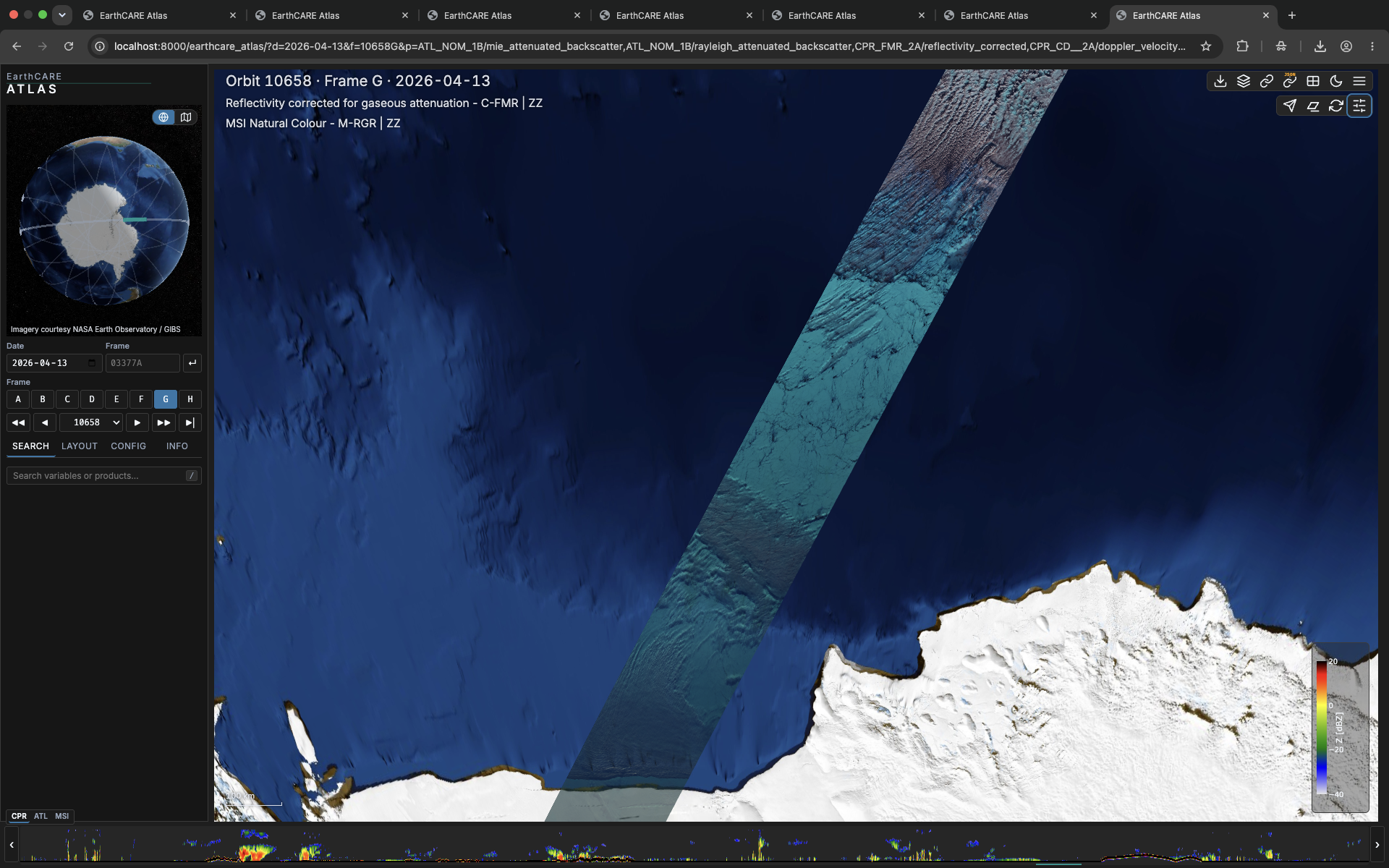Jump forward with fast-forward double-arrow button
Image resolution: width=1389 pixels, height=868 pixels.
163,422
